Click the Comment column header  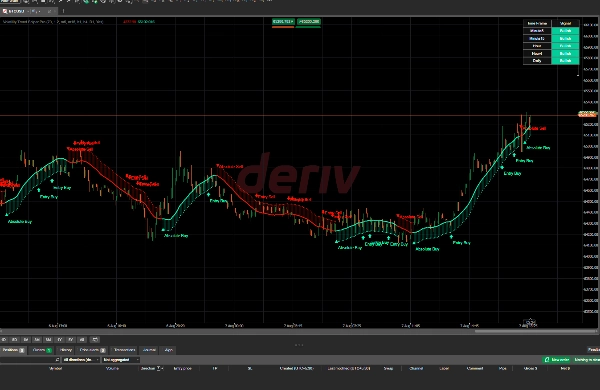click(475, 368)
